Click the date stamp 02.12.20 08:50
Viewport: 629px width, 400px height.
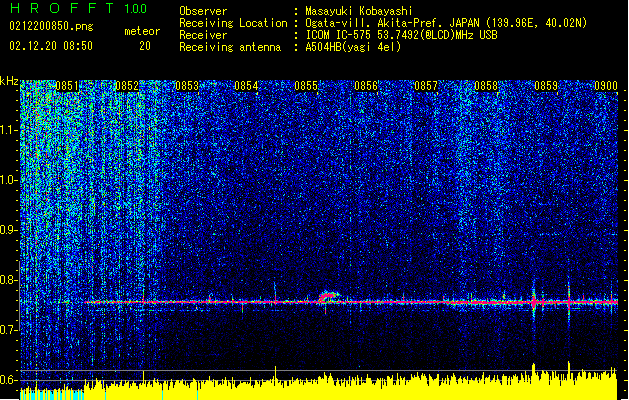(x=51, y=46)
